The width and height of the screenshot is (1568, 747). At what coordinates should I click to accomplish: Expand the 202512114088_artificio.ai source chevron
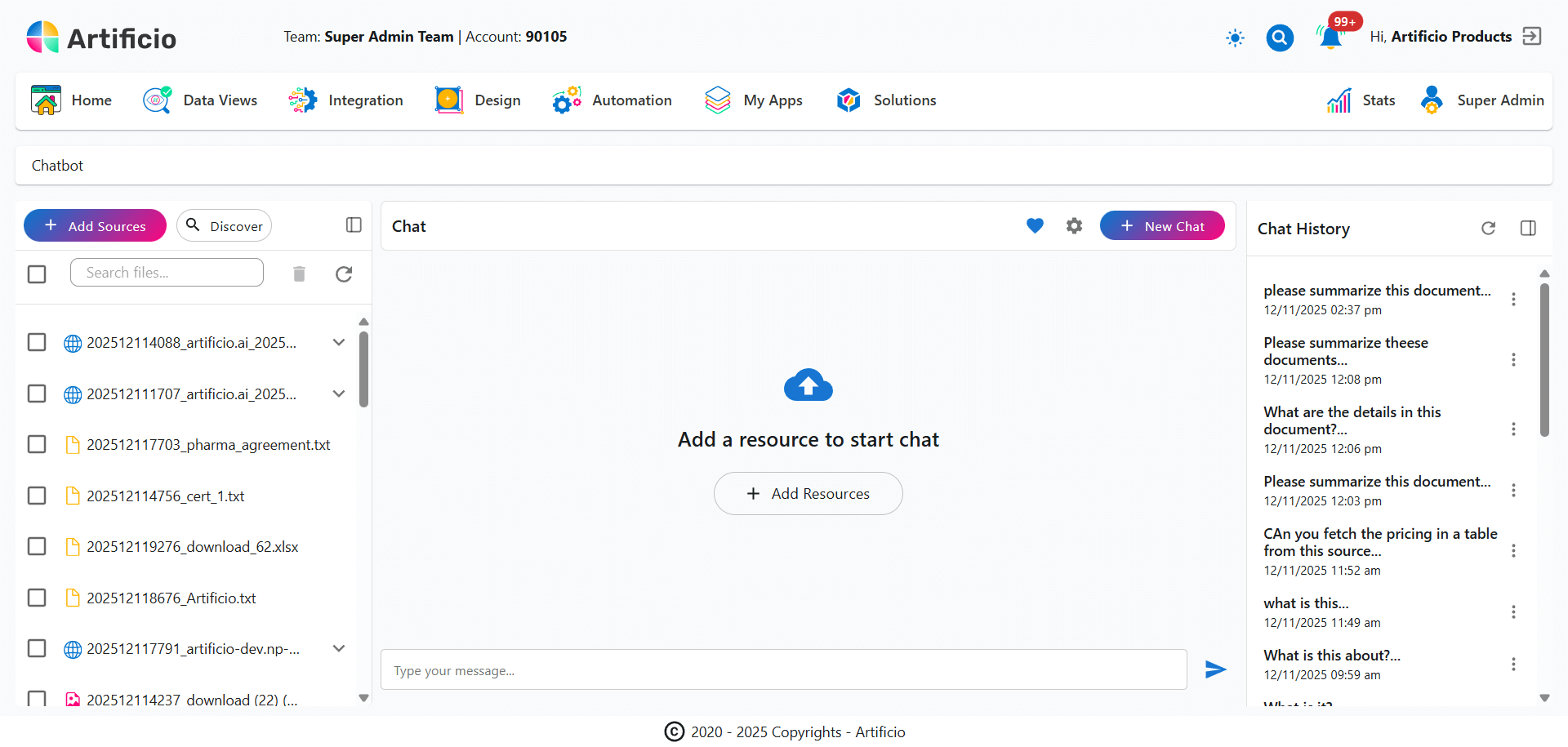pyautogui.click(x=339, y=342)
